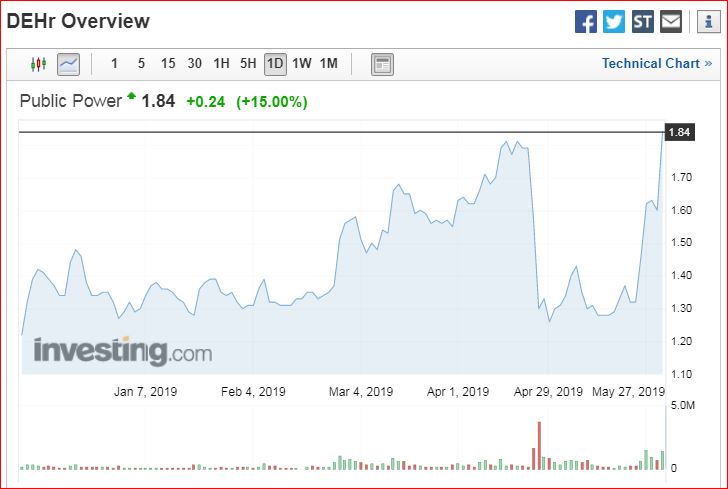Viewport: 728px width, 489px height.
Task: Click the 1.70 price axis label
Action: 682,177
